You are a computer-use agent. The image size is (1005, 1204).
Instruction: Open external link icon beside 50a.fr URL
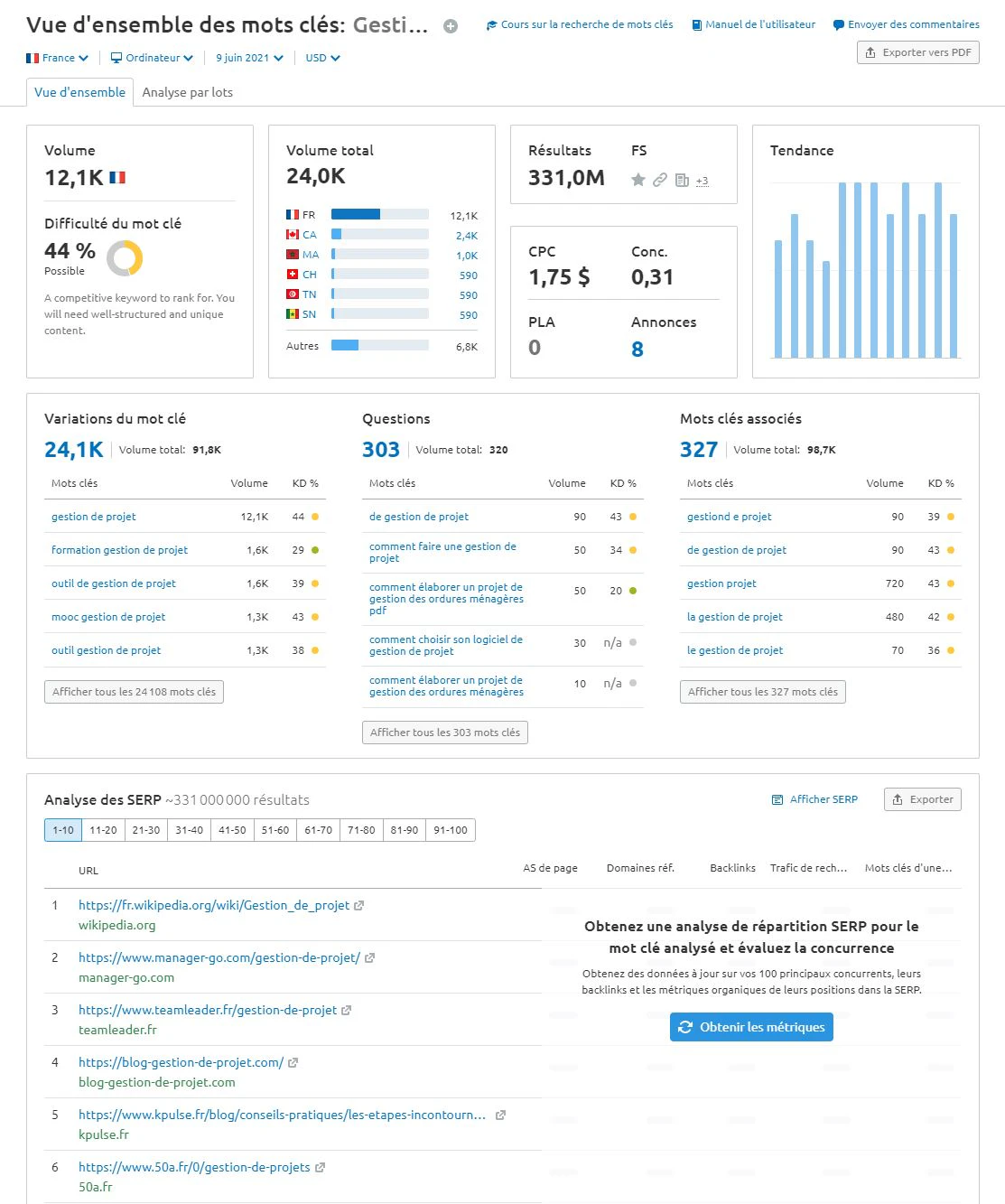coord(320,1167)
